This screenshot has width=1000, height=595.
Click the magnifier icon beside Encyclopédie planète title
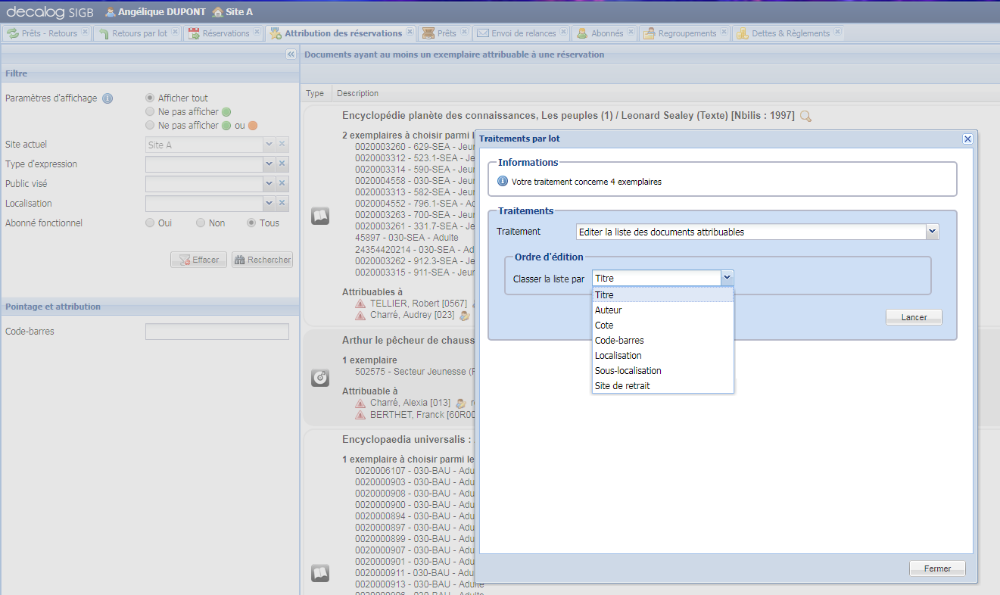click(x=806, y=116)
